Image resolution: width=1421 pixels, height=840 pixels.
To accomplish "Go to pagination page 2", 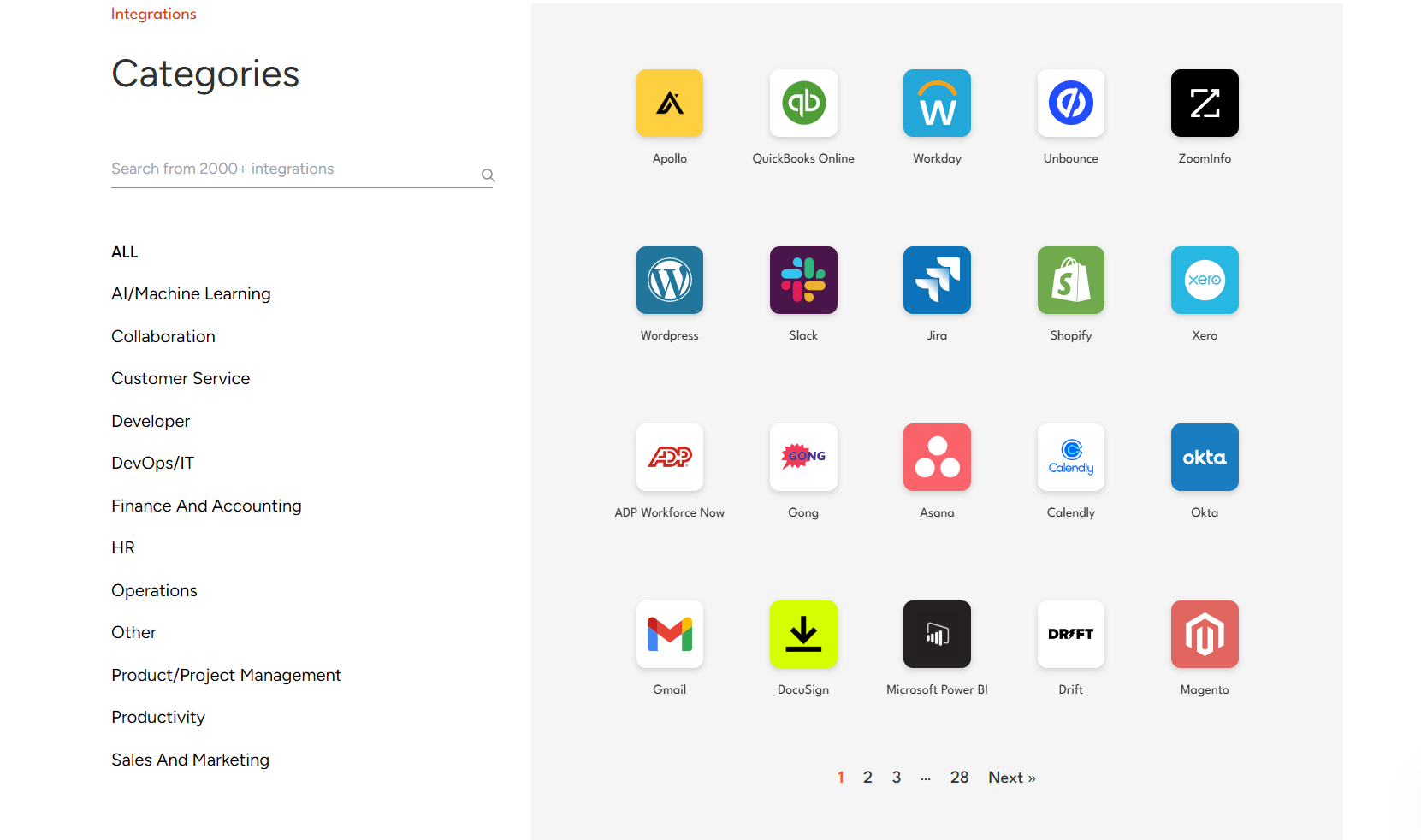I will click(867, 778).
